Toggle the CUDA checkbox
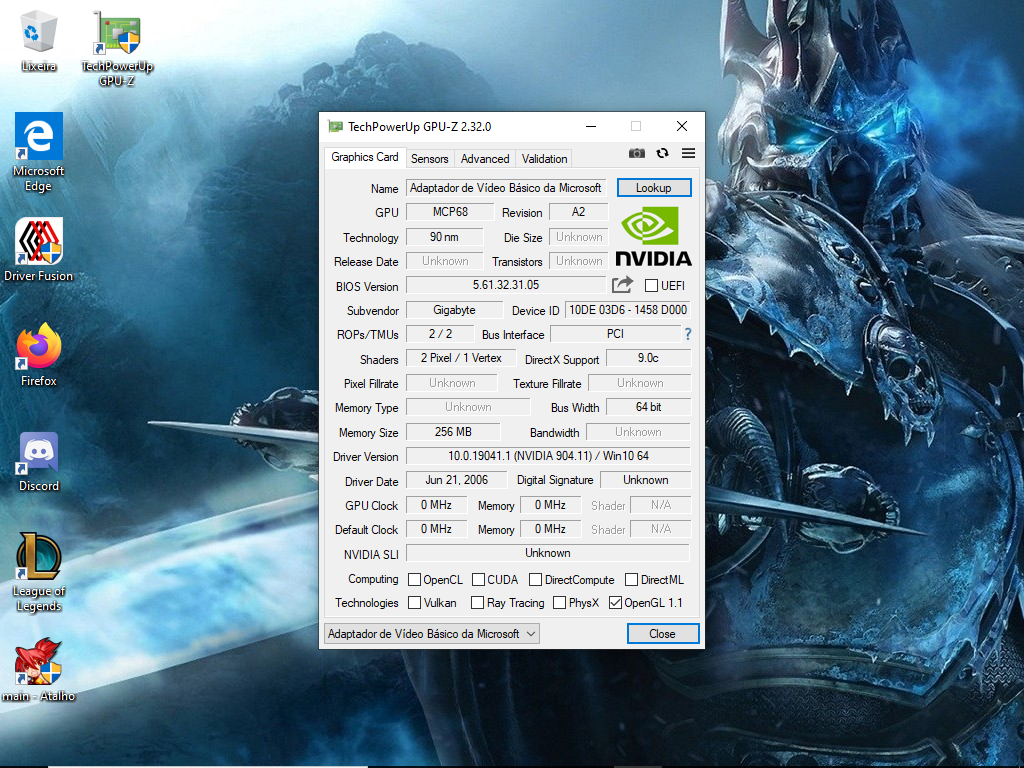1024x768 pixels. (x=478, y=579)
